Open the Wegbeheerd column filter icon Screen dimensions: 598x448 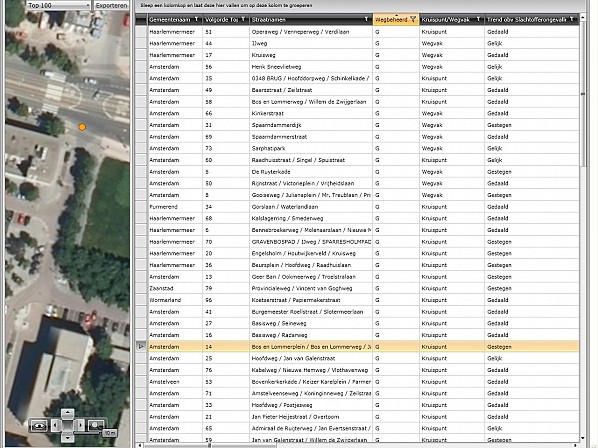click(x=413, y=19)
